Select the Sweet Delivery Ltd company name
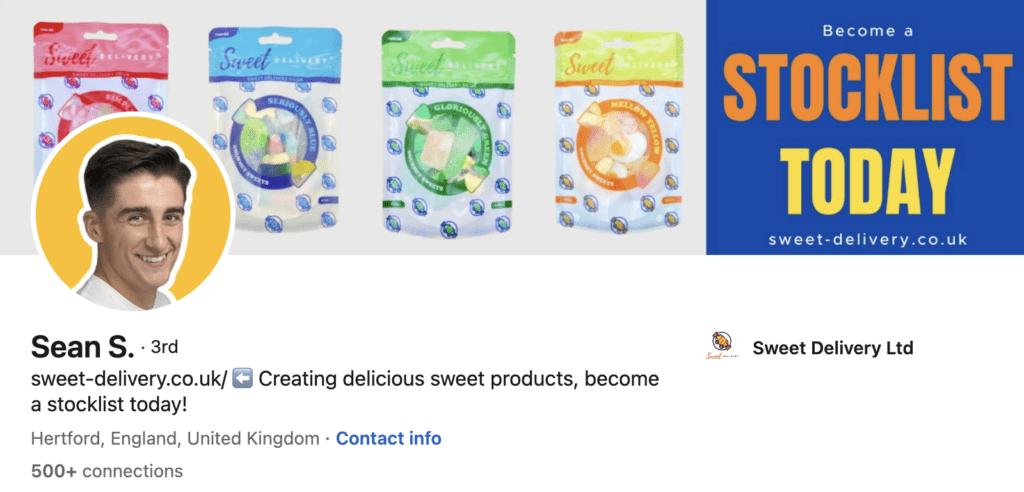The height and width of the screenshot is (492, 1024). [x=833, y=348]
